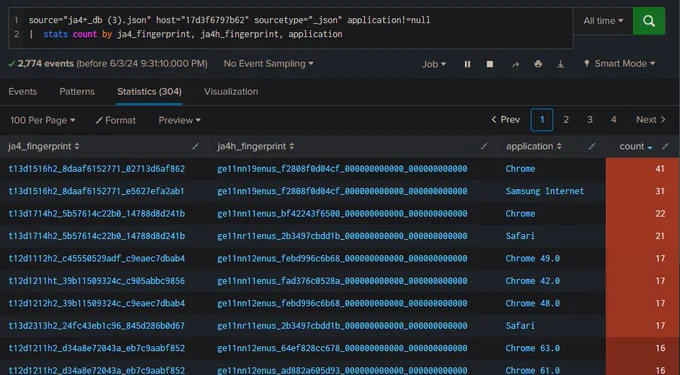This screenshot has width=680, height=375.
Task: Sort by the application column header
Action: (534, 146)
